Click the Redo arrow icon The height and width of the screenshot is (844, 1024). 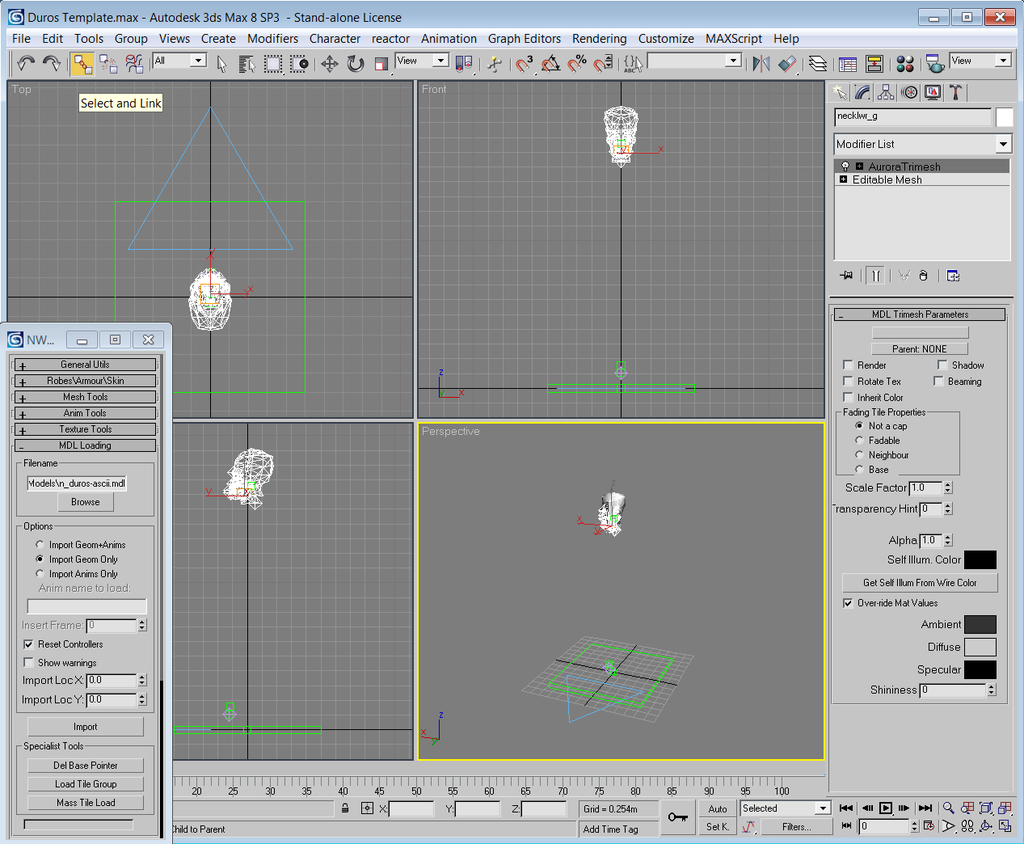[x=52, y=63]
